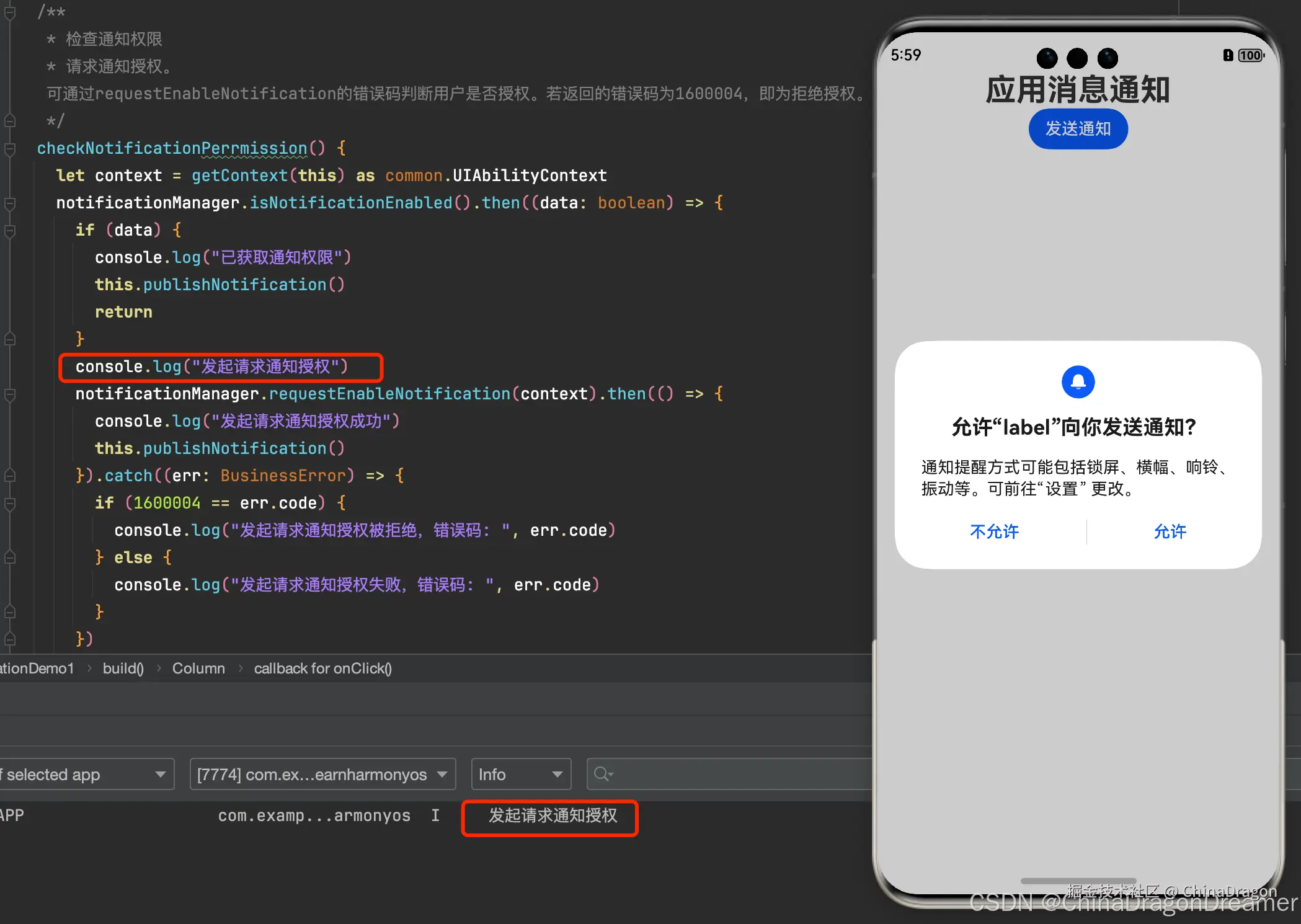Tap 允许 to allow notifications
Screen dimensions: 1301x924
[x=1170, y=531]
